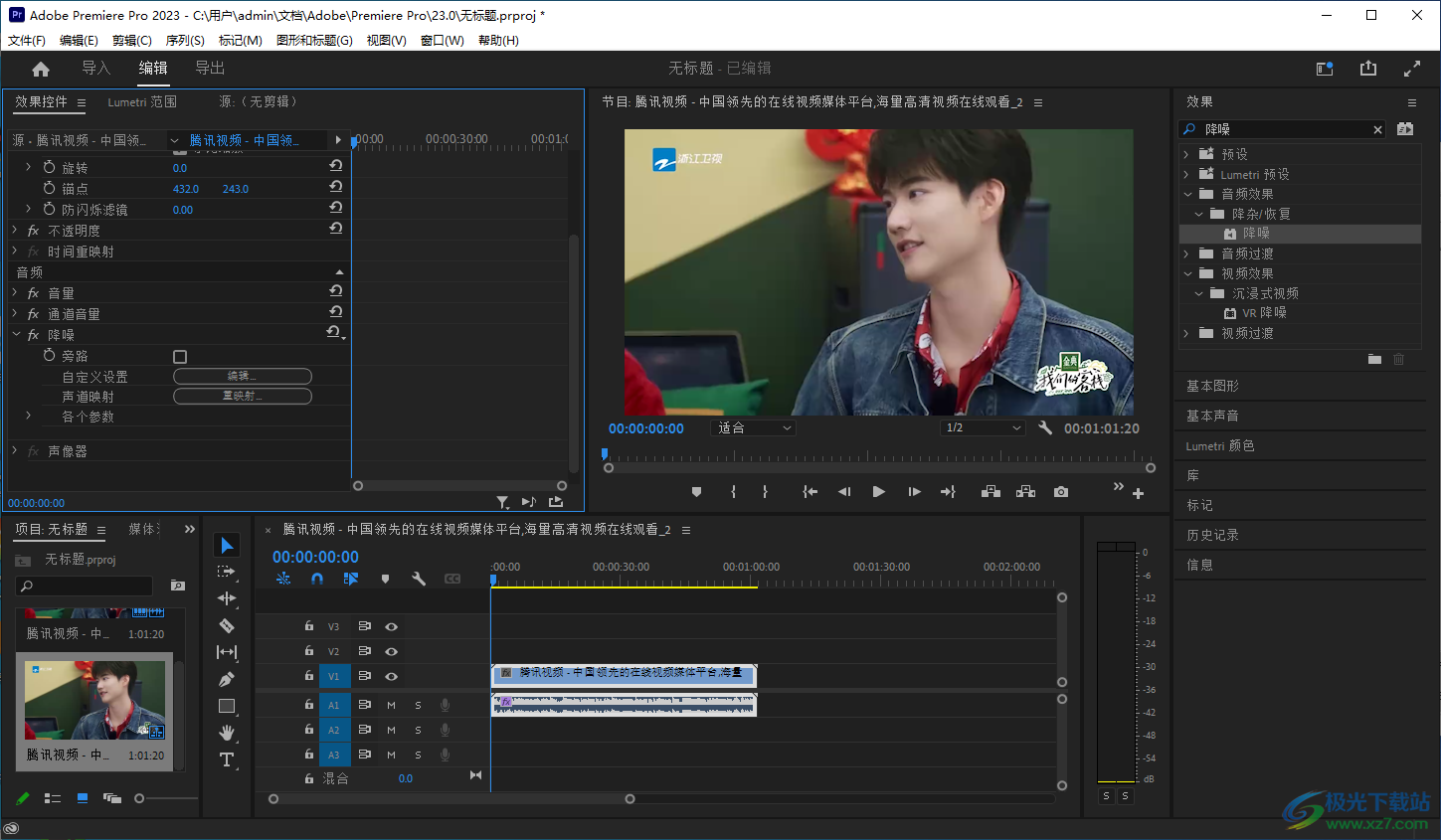Click Add Marker in program monitor
Image resolution: width=1441 pixels, height=840 pixels.
(696, 492)
